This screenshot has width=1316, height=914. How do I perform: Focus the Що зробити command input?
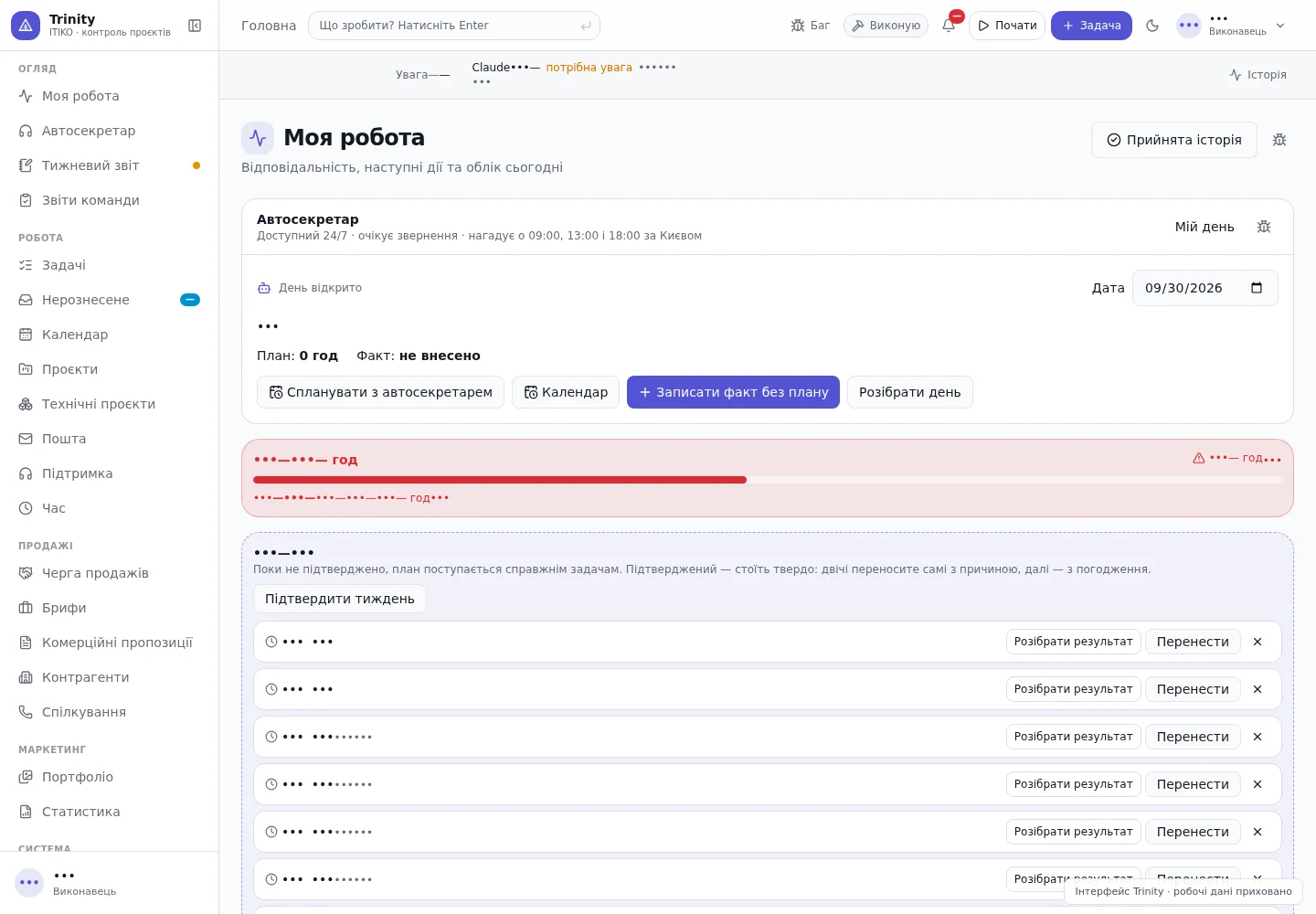click(454, 26)
